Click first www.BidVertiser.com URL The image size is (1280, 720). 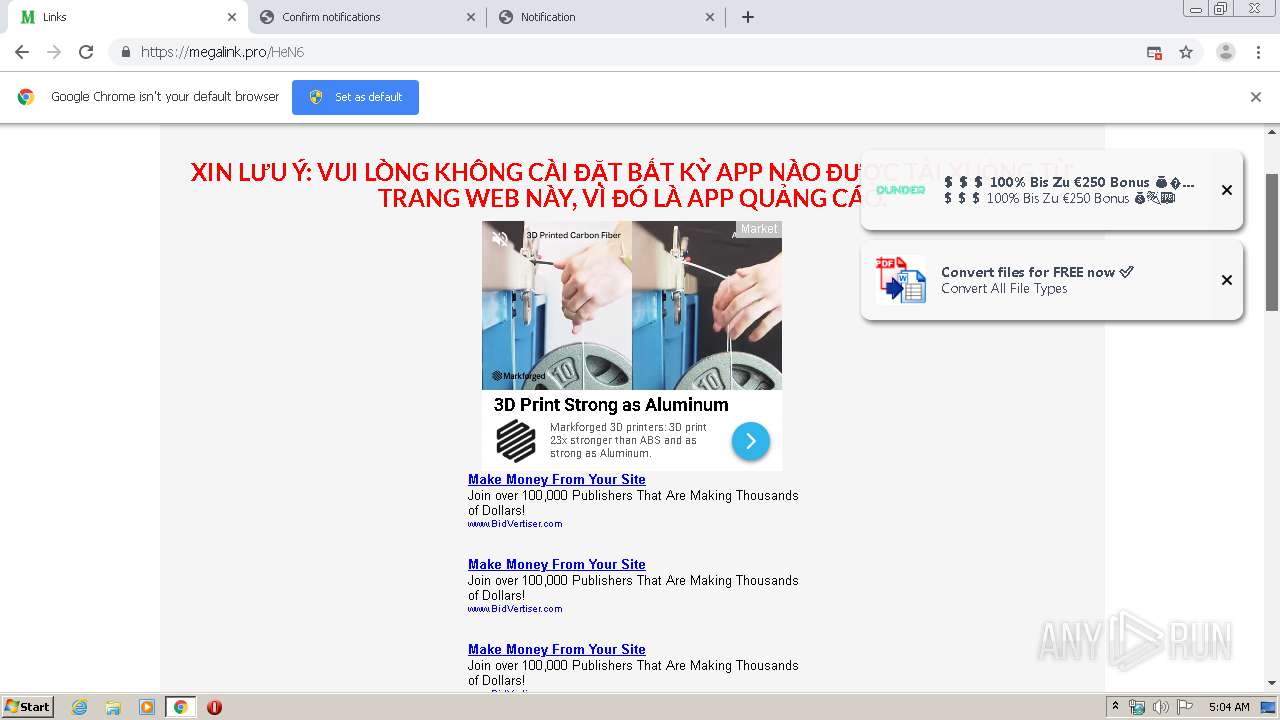click(515, 524)
